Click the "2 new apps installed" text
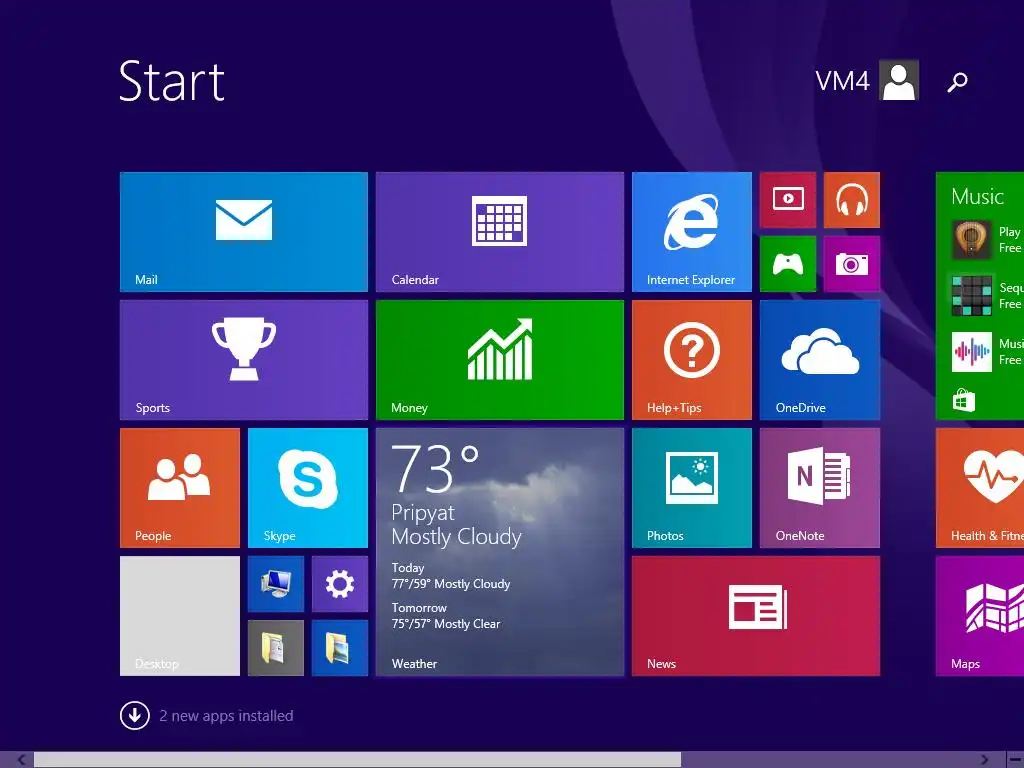 (226, 716)
